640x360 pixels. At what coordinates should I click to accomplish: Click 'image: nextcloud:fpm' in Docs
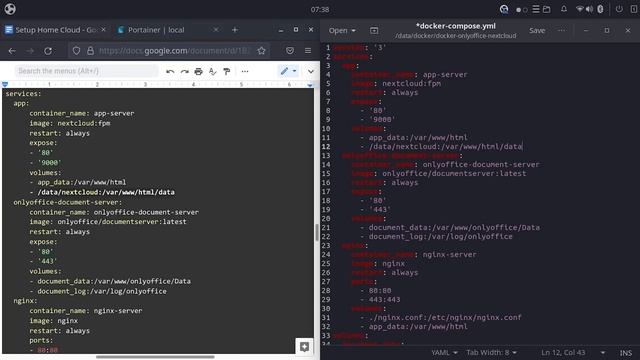click(69, 123)
